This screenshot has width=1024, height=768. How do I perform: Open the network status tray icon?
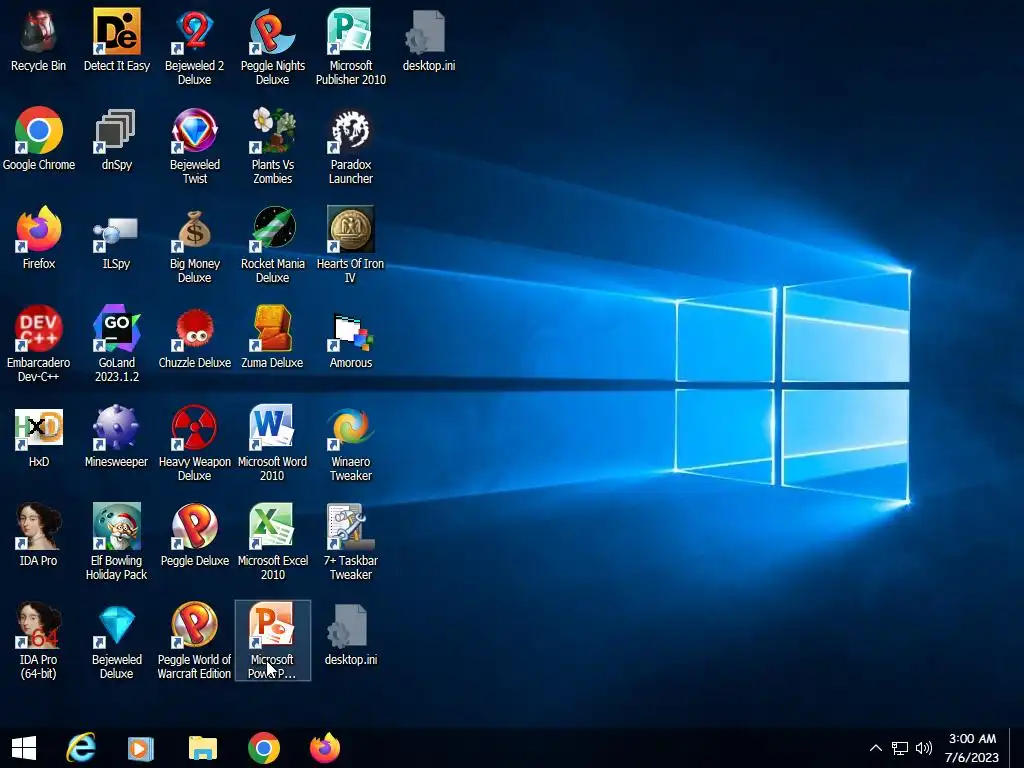[900, 748]
